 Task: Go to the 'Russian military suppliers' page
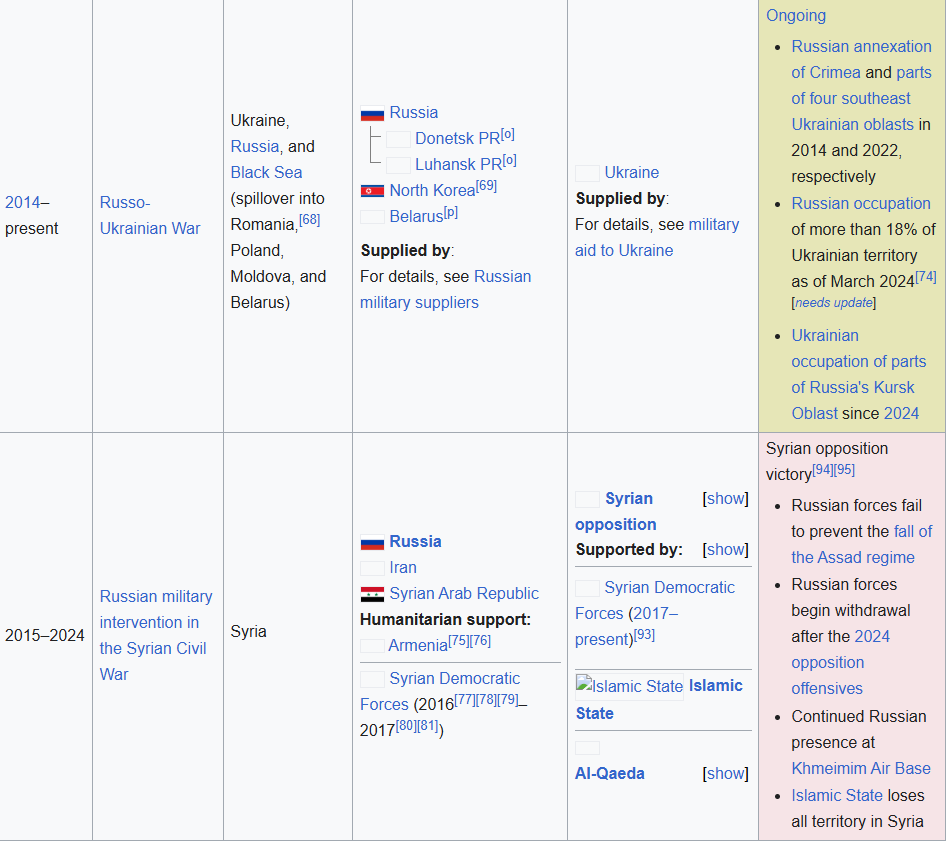click(445, 289)
